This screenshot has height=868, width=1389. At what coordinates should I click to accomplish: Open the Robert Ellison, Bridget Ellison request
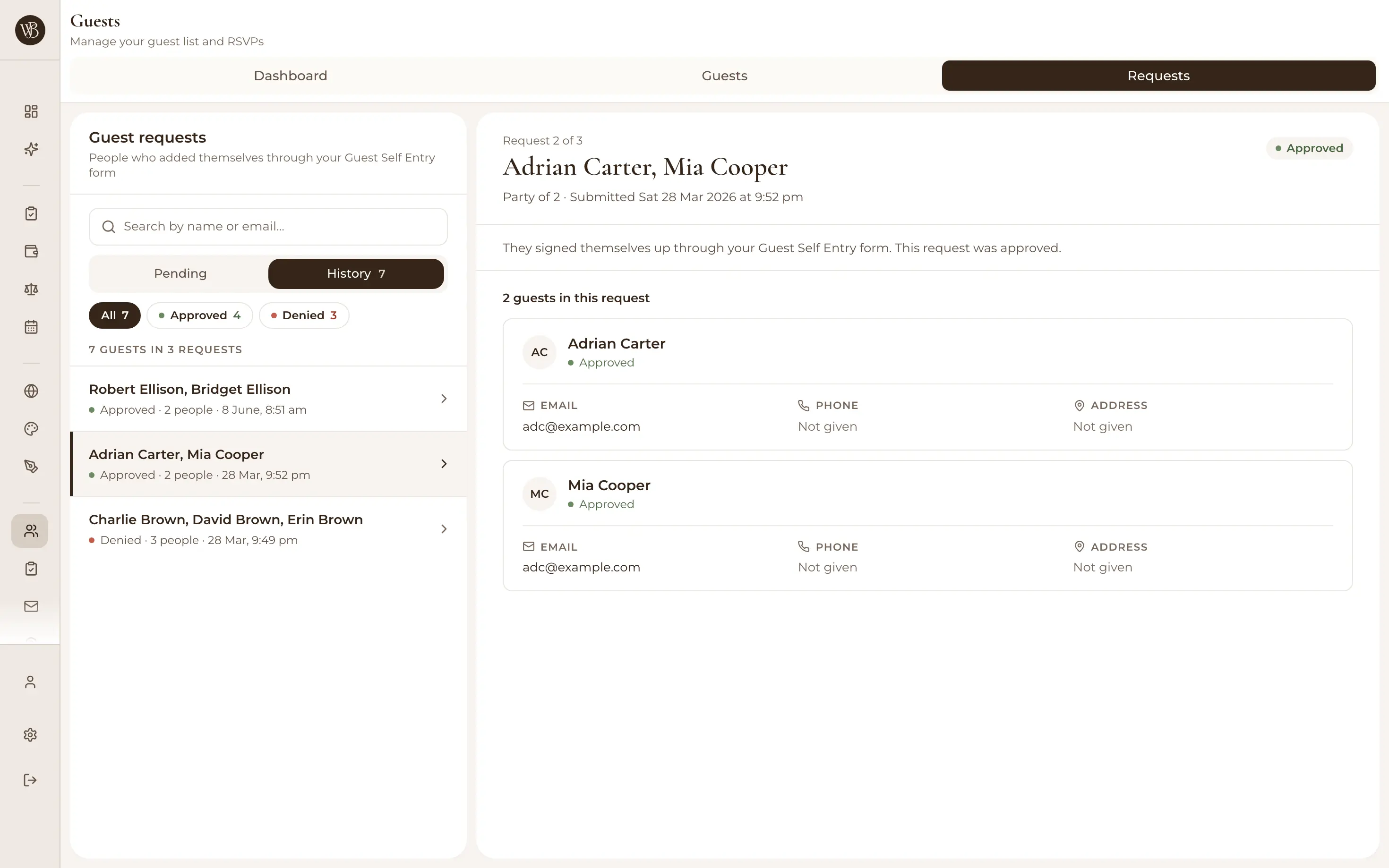click(x=268, y=399)
